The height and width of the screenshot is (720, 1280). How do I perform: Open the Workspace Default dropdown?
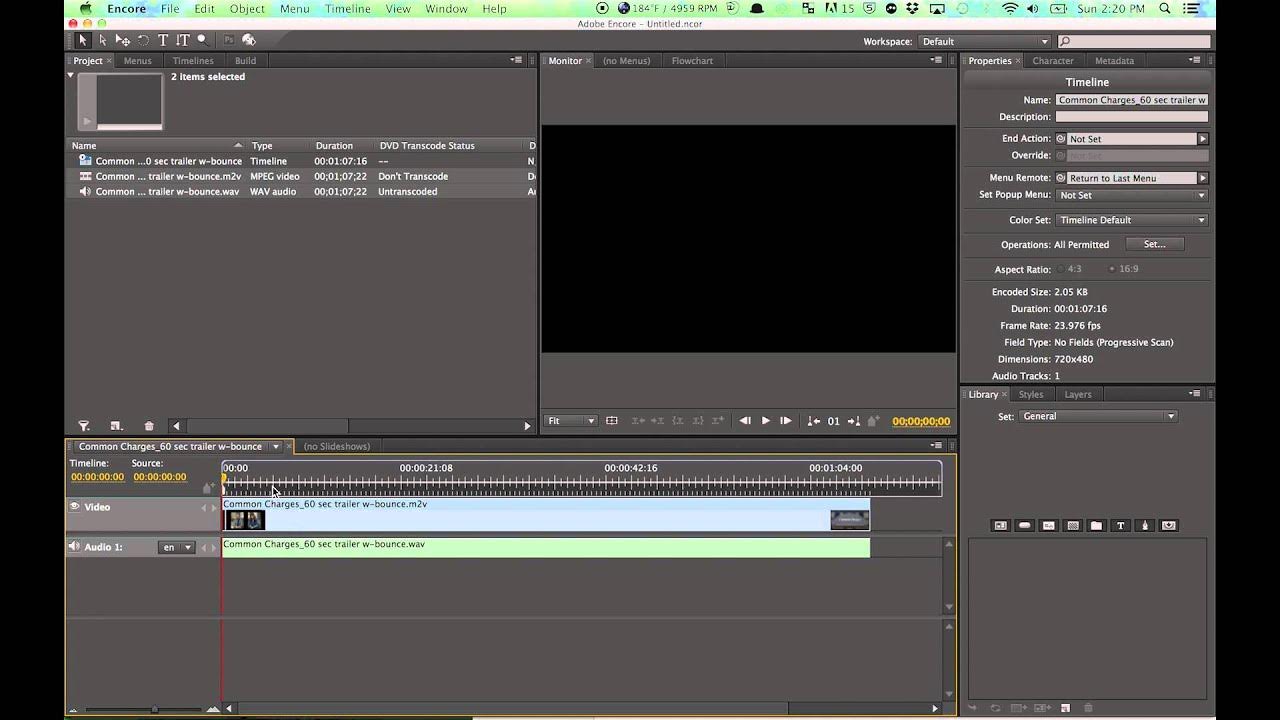(985, 41)
